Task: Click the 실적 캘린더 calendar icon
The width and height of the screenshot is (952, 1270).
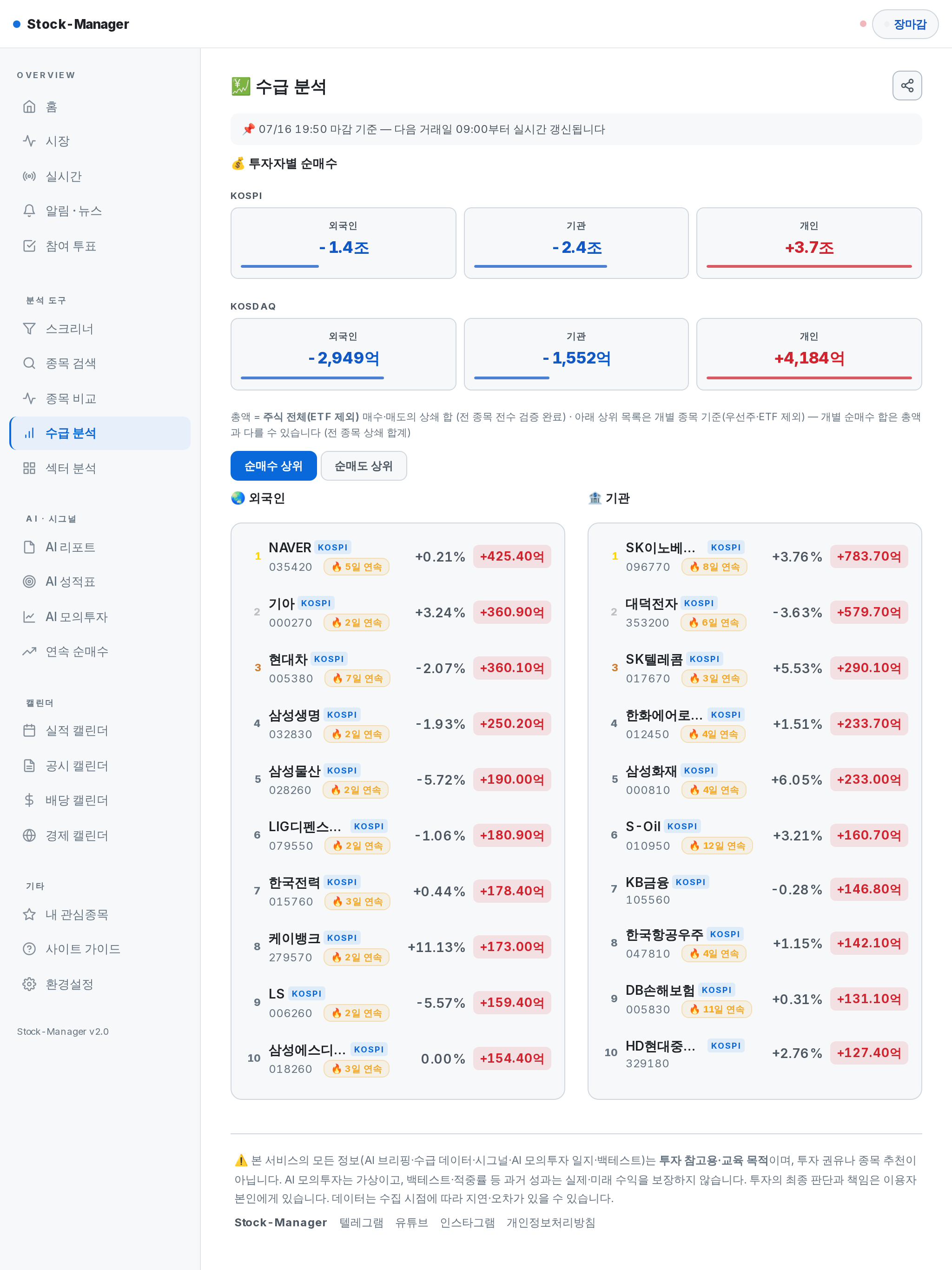Action: 29,730
